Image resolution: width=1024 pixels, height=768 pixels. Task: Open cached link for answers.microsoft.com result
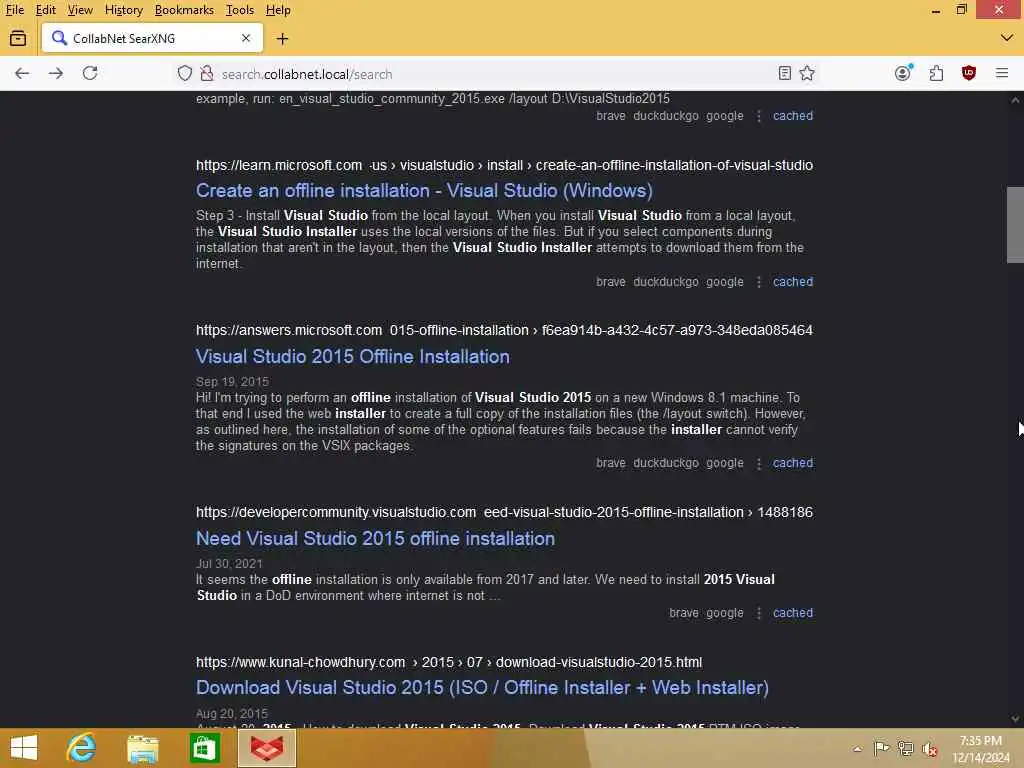(x=793, y=462)
